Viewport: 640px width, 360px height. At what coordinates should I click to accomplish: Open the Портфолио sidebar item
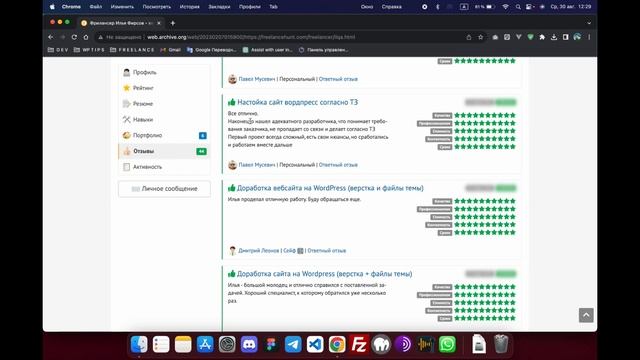point(164,135)
